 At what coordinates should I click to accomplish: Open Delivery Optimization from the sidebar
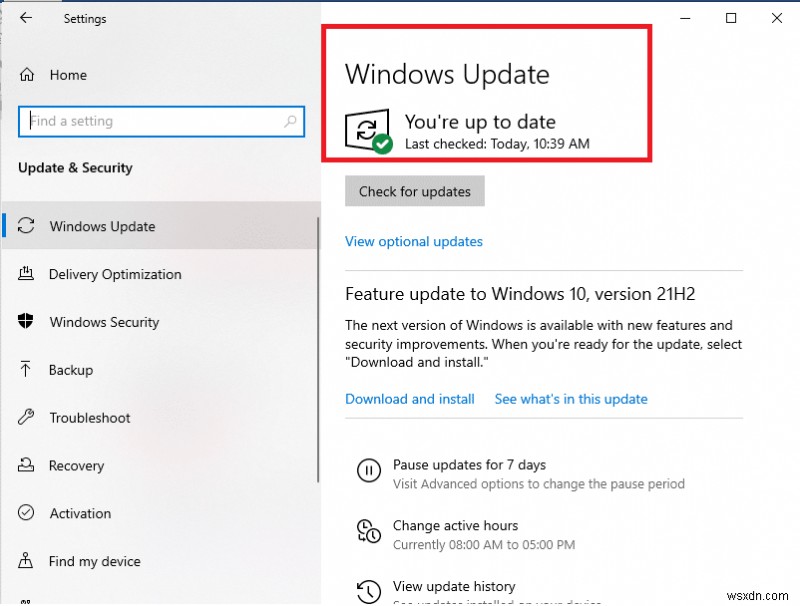coord(115,274)
